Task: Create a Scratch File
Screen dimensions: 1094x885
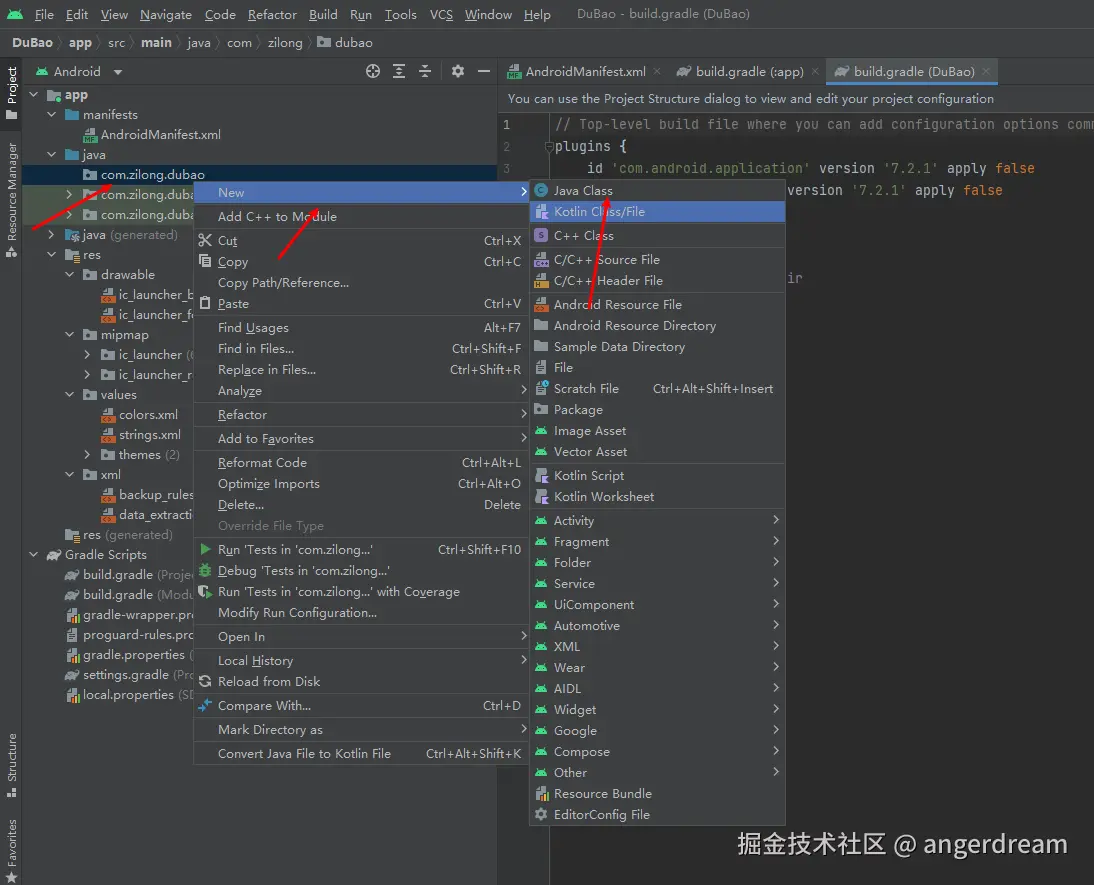Action: 657,389
